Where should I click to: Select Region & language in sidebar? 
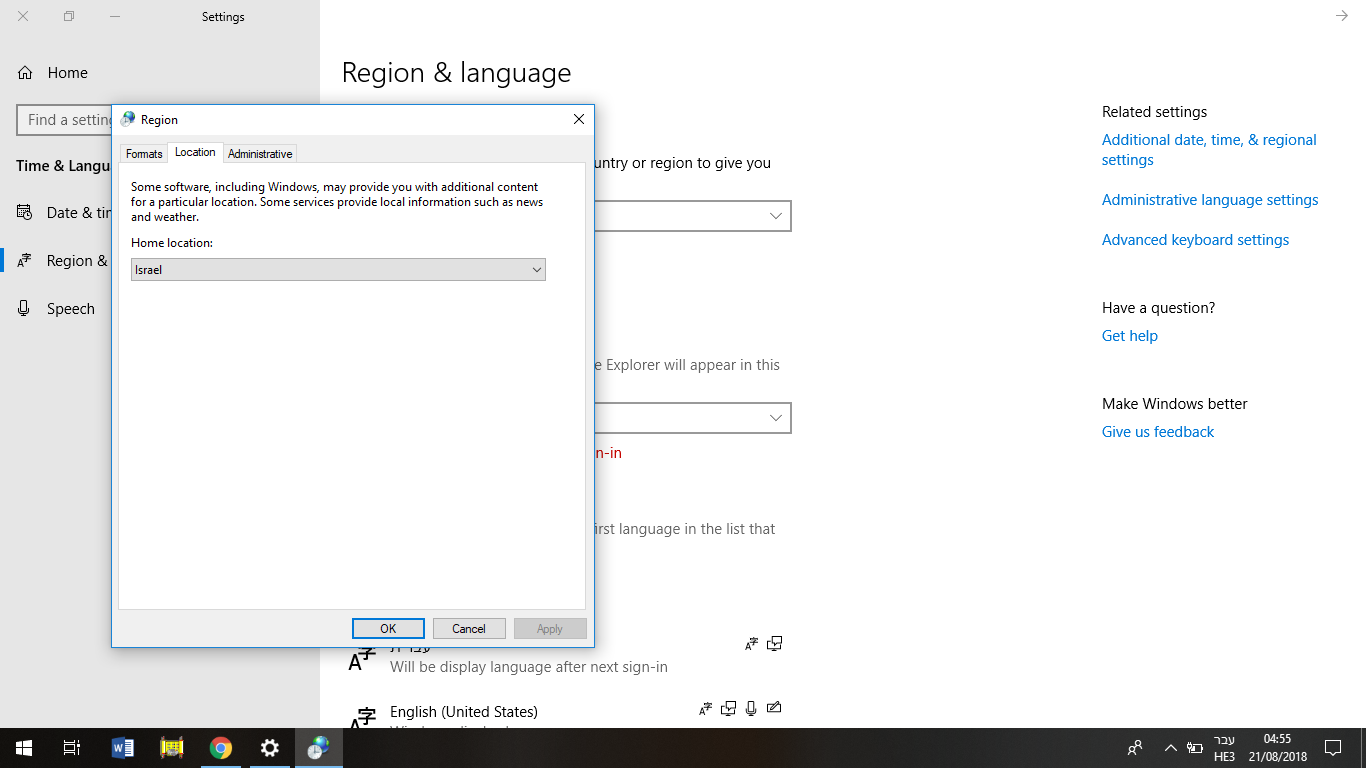[x=62, y=261]
